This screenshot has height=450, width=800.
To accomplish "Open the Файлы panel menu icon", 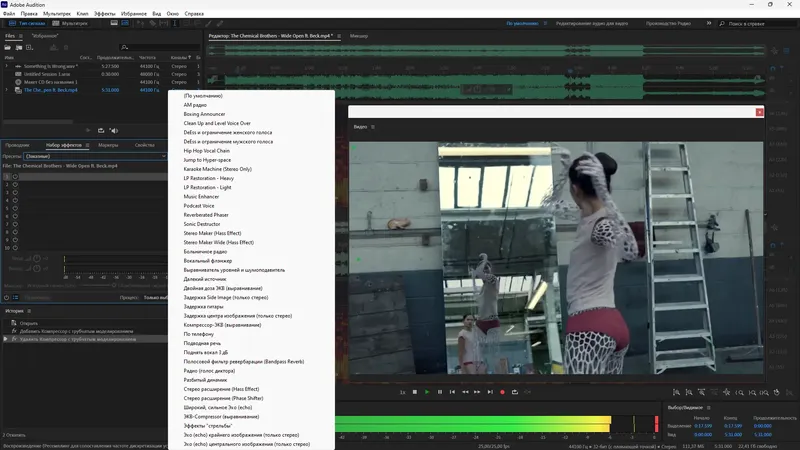I will (x=20, y=36).
